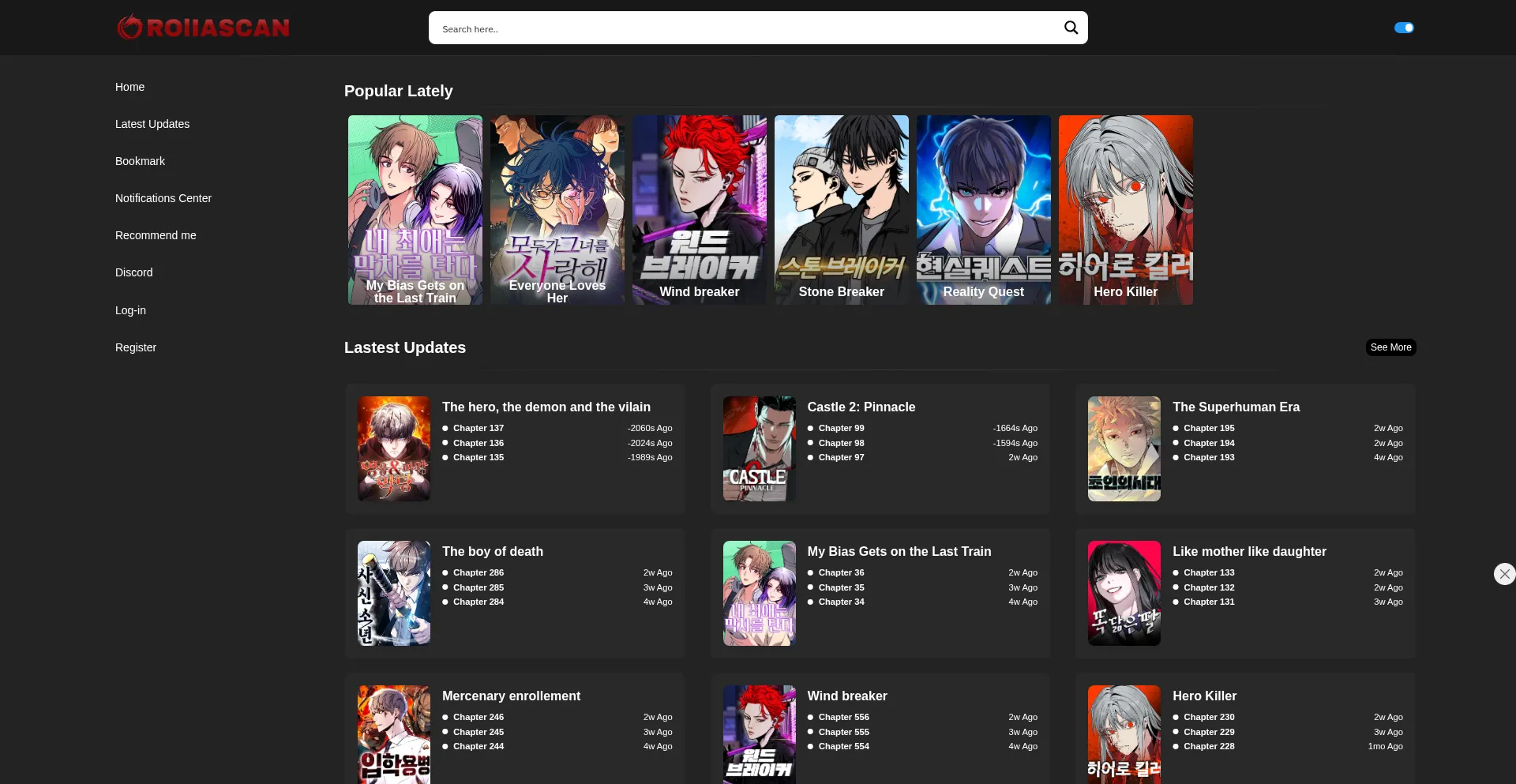Click the search input field

click(746, 28)
